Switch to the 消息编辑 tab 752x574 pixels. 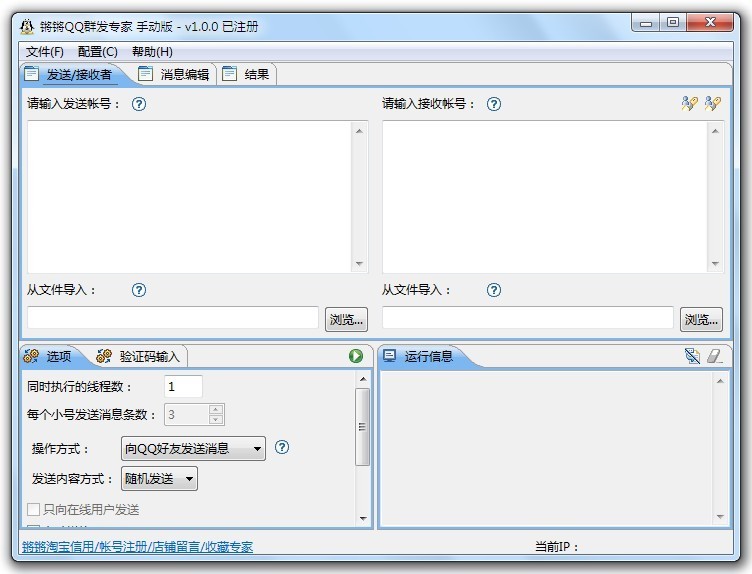175,74
